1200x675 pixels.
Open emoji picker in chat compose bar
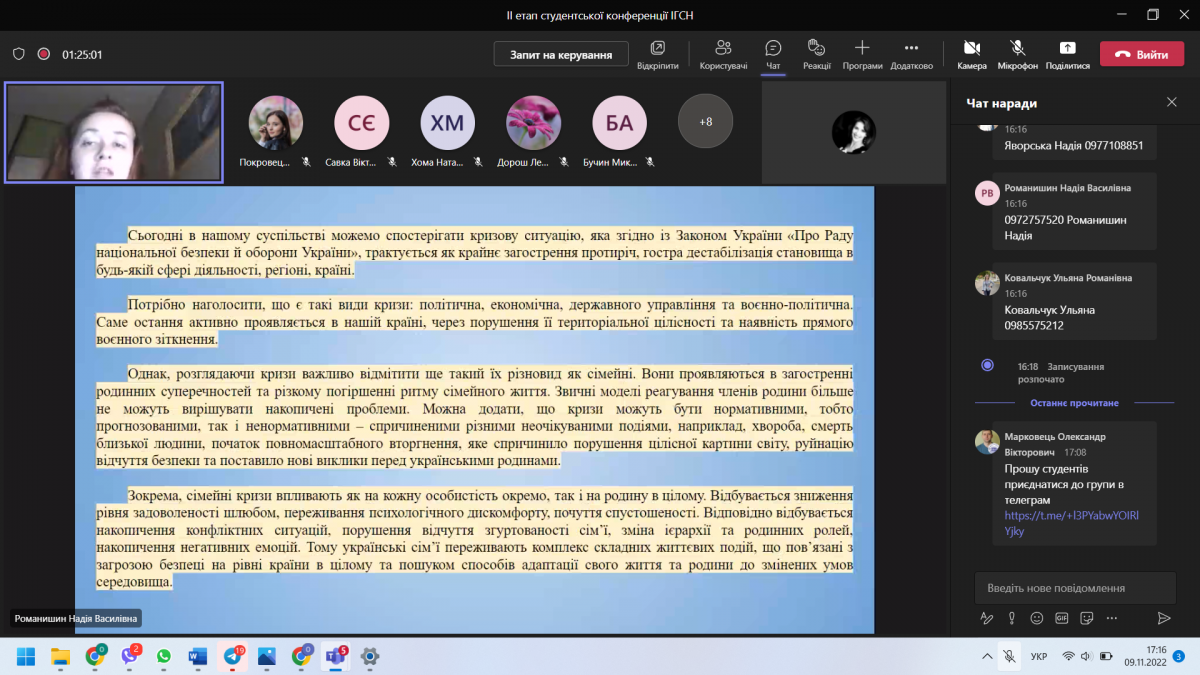(1037, 618)
